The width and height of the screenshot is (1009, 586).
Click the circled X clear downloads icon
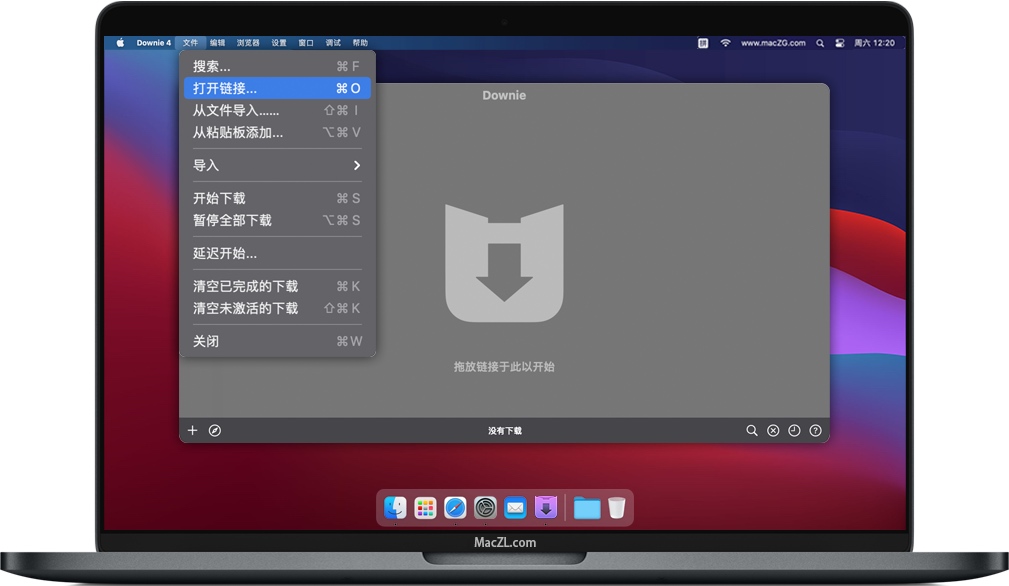tap(773, 430)
